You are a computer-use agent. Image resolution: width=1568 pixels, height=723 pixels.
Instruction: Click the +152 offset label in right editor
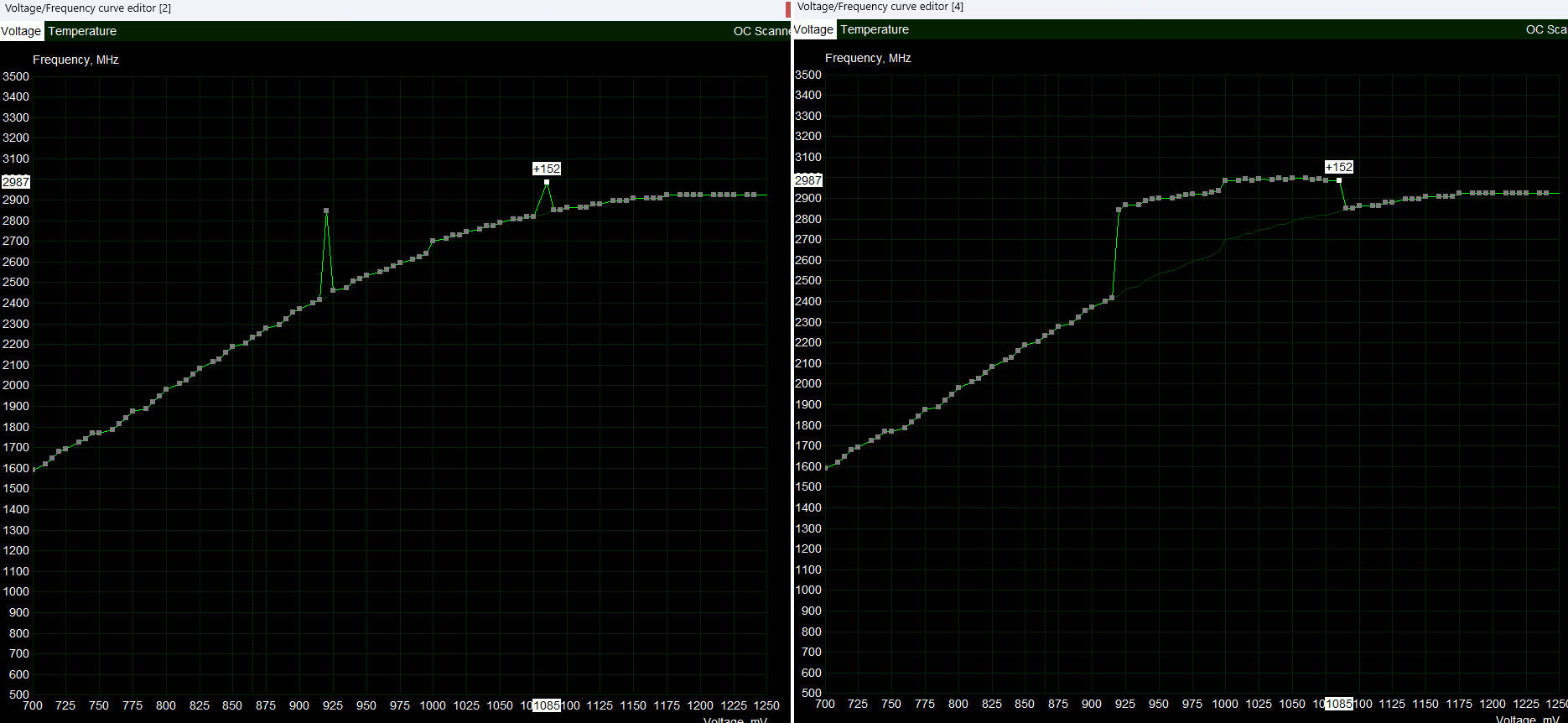click(1339, 167)
